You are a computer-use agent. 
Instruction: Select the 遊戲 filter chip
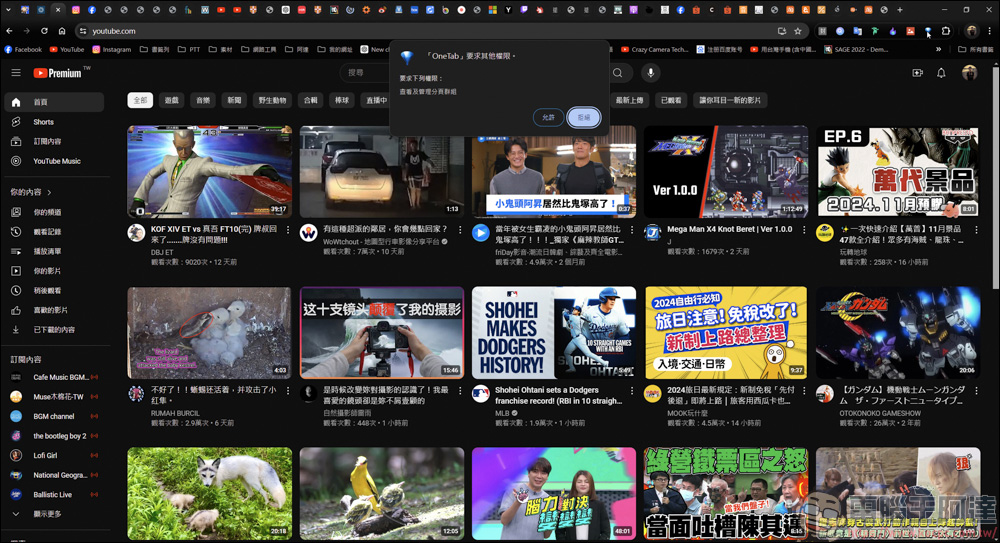tap(172, 100)
